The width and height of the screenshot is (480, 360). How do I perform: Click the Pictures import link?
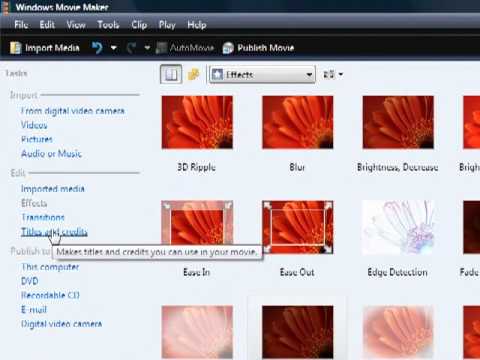(x=37, y=139)
